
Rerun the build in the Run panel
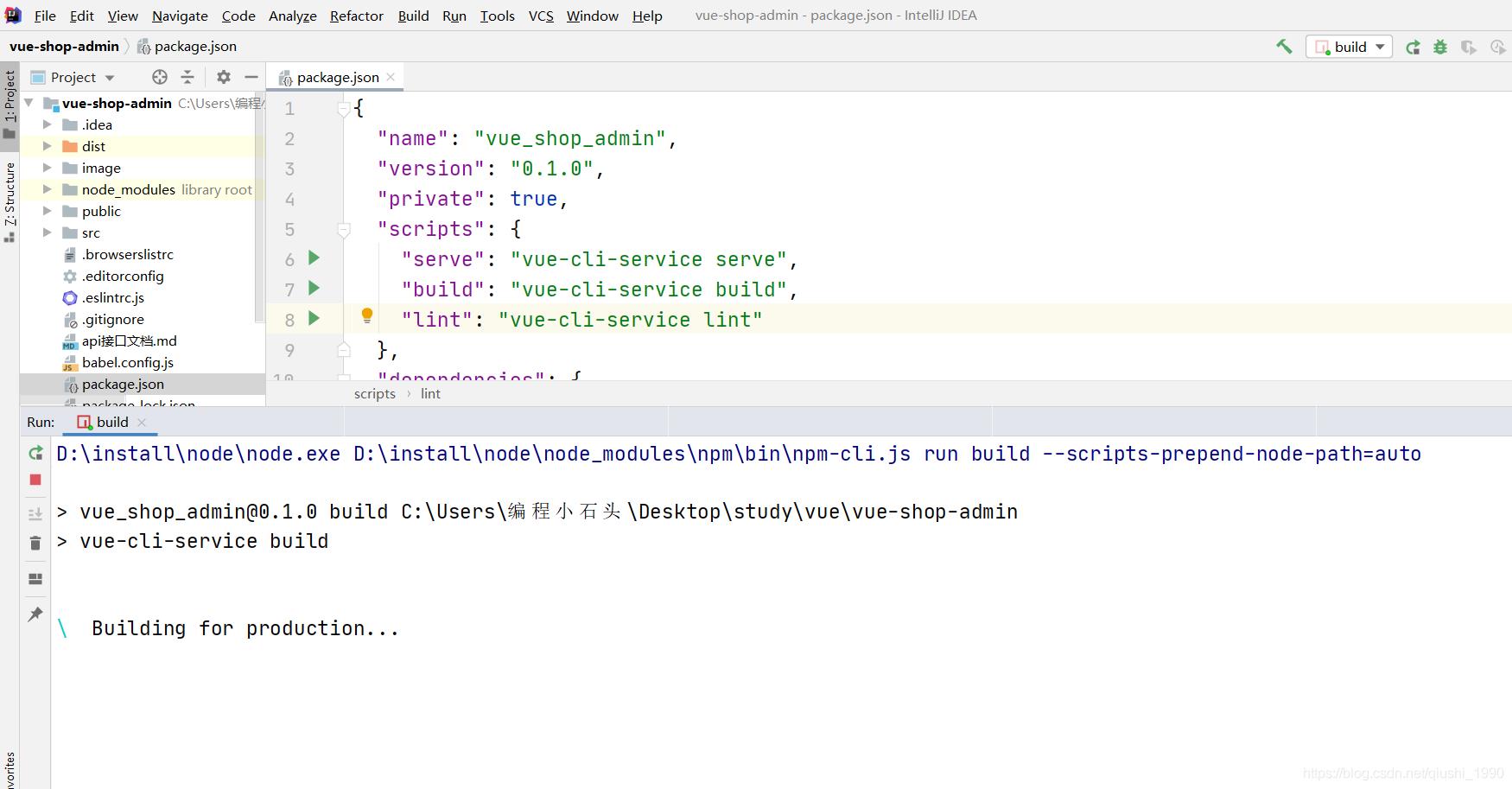[35, 453]
